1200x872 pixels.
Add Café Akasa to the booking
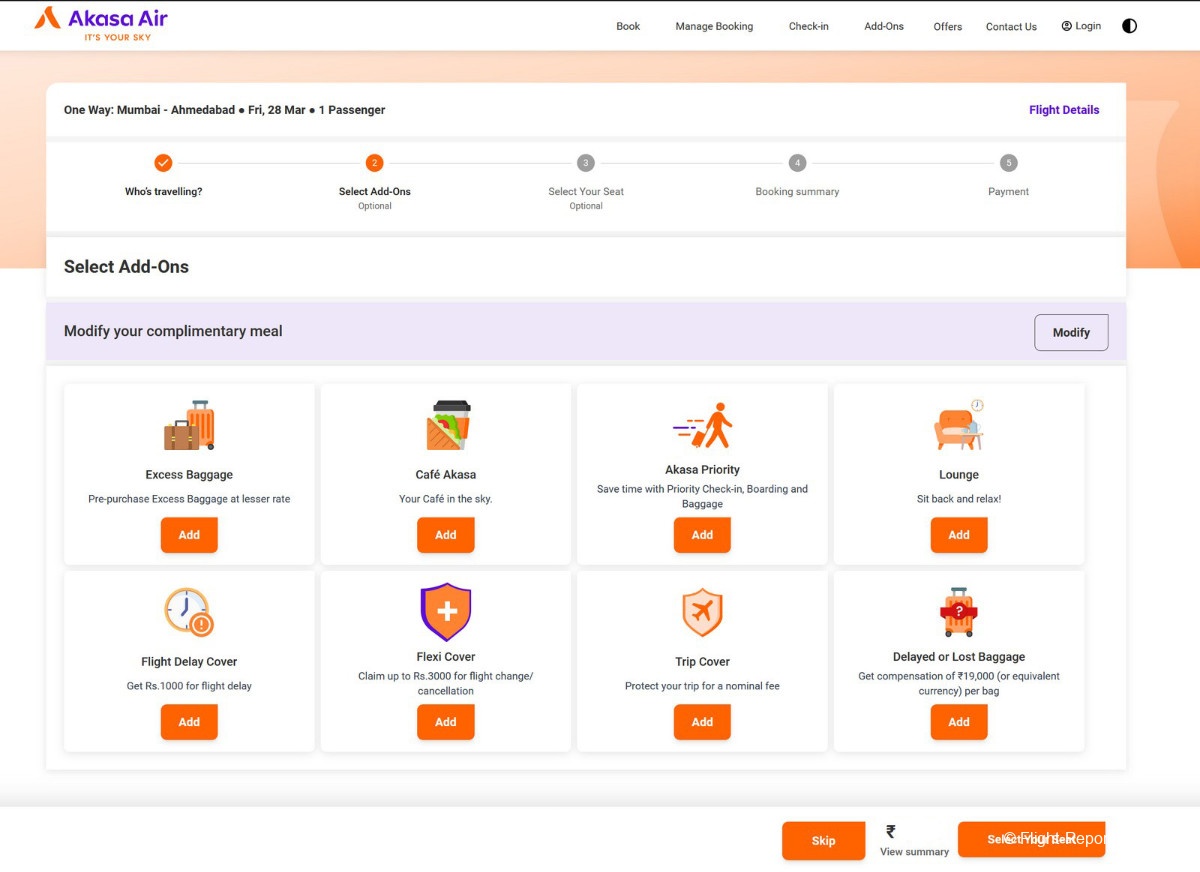446,535
